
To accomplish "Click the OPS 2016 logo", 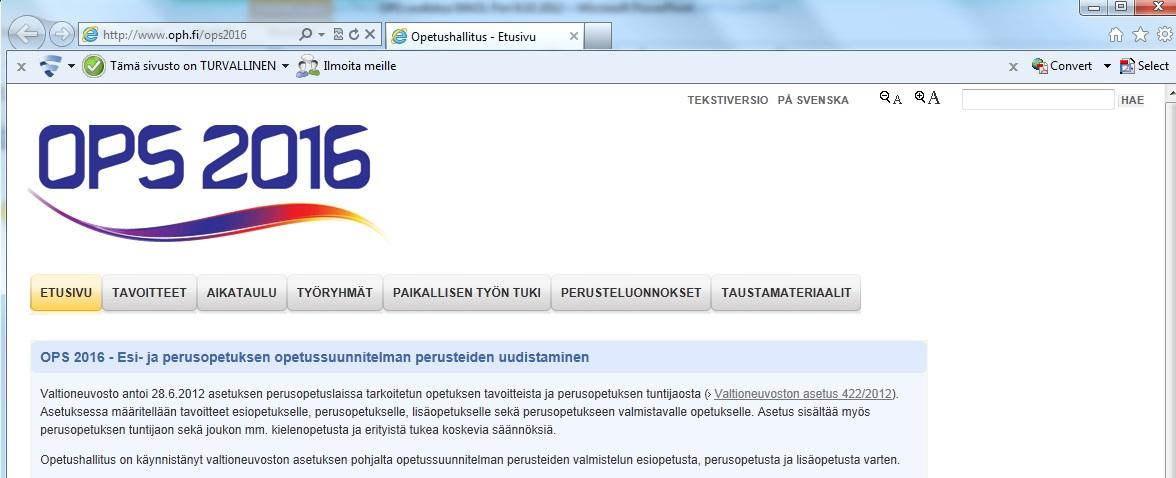I will 206,182.
